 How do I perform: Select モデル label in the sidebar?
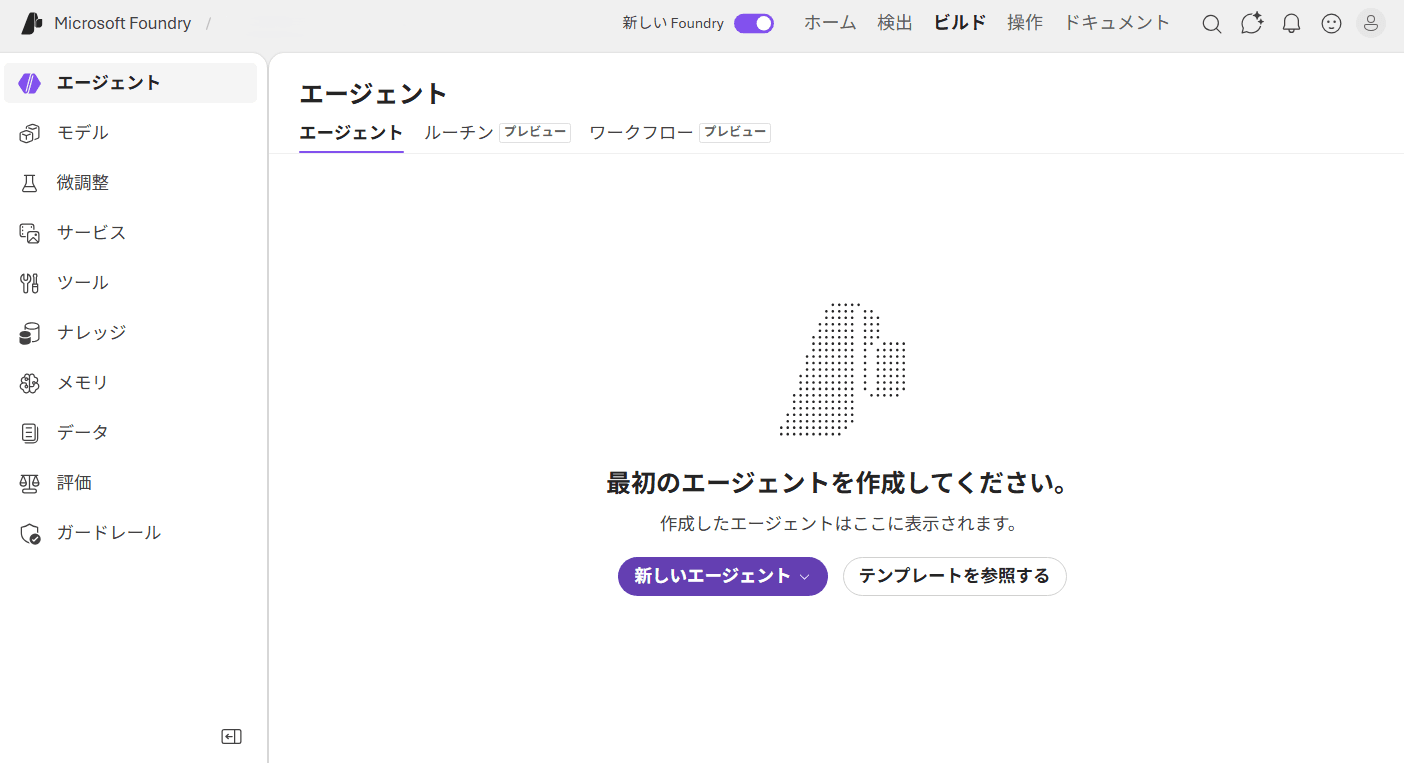coord(83,133)
